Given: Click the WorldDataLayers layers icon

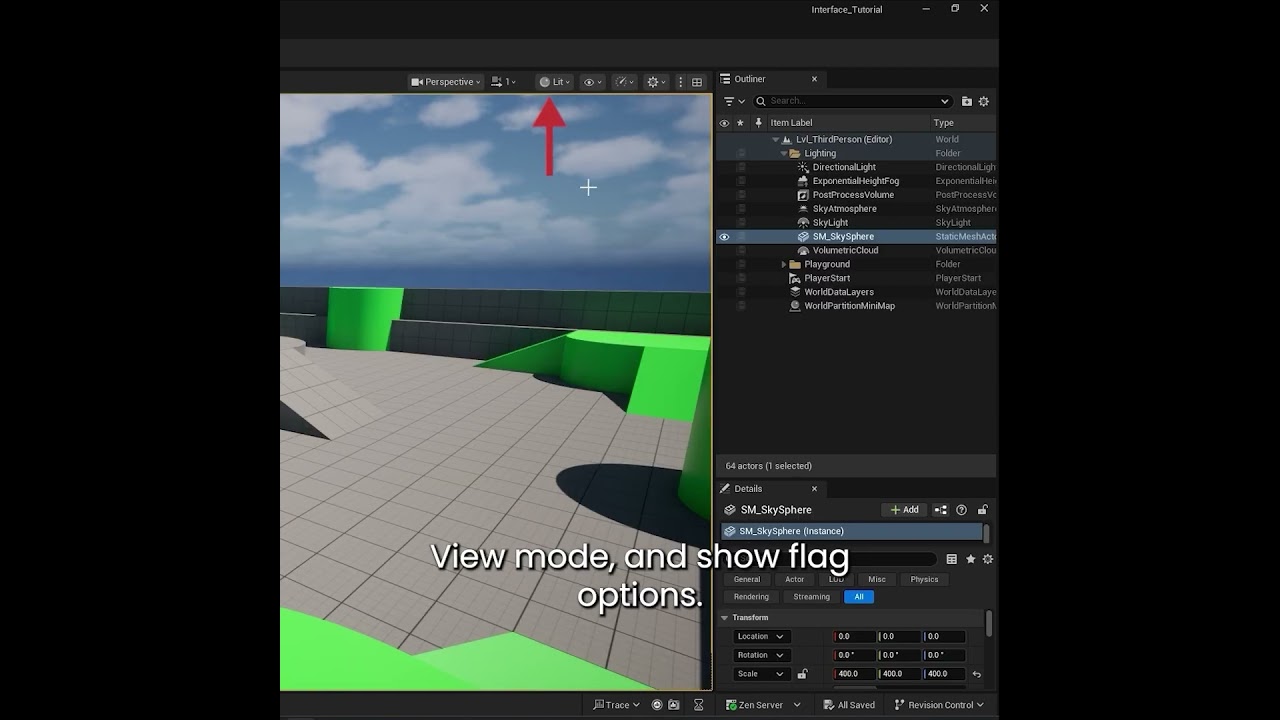Looking at the screenshot, I should (795, 292).
